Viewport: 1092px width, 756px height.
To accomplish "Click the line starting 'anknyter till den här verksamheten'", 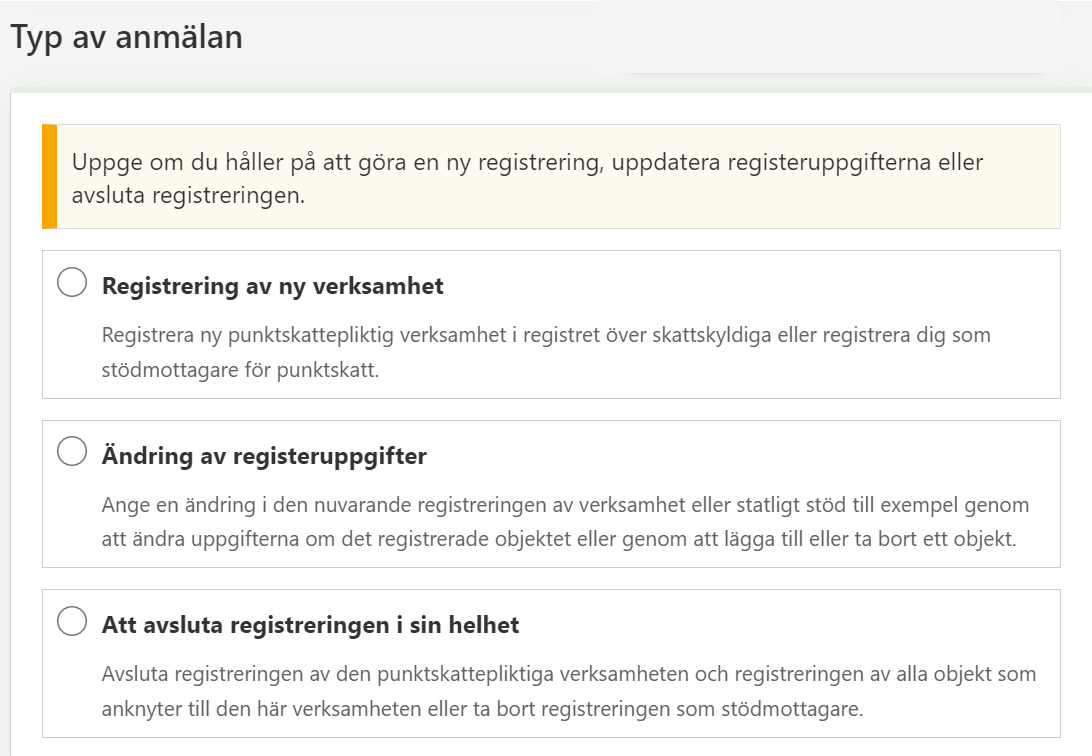I will 482,709.
